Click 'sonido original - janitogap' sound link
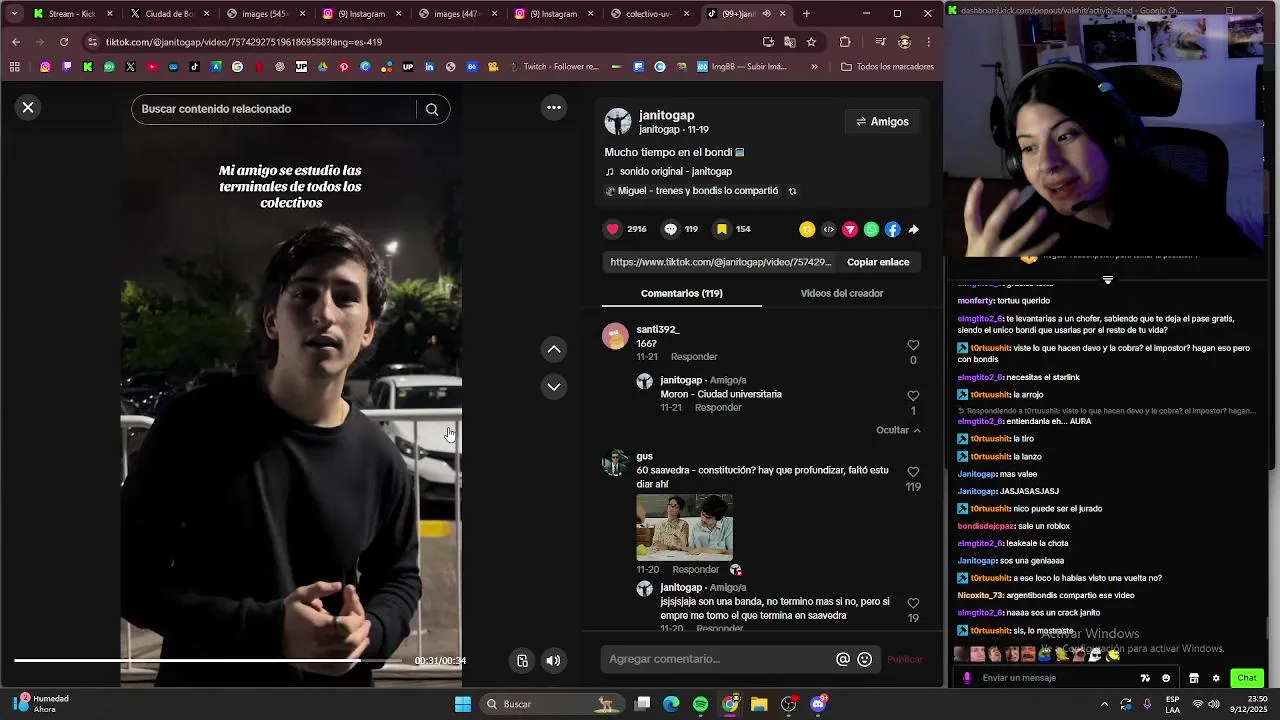 675,171
